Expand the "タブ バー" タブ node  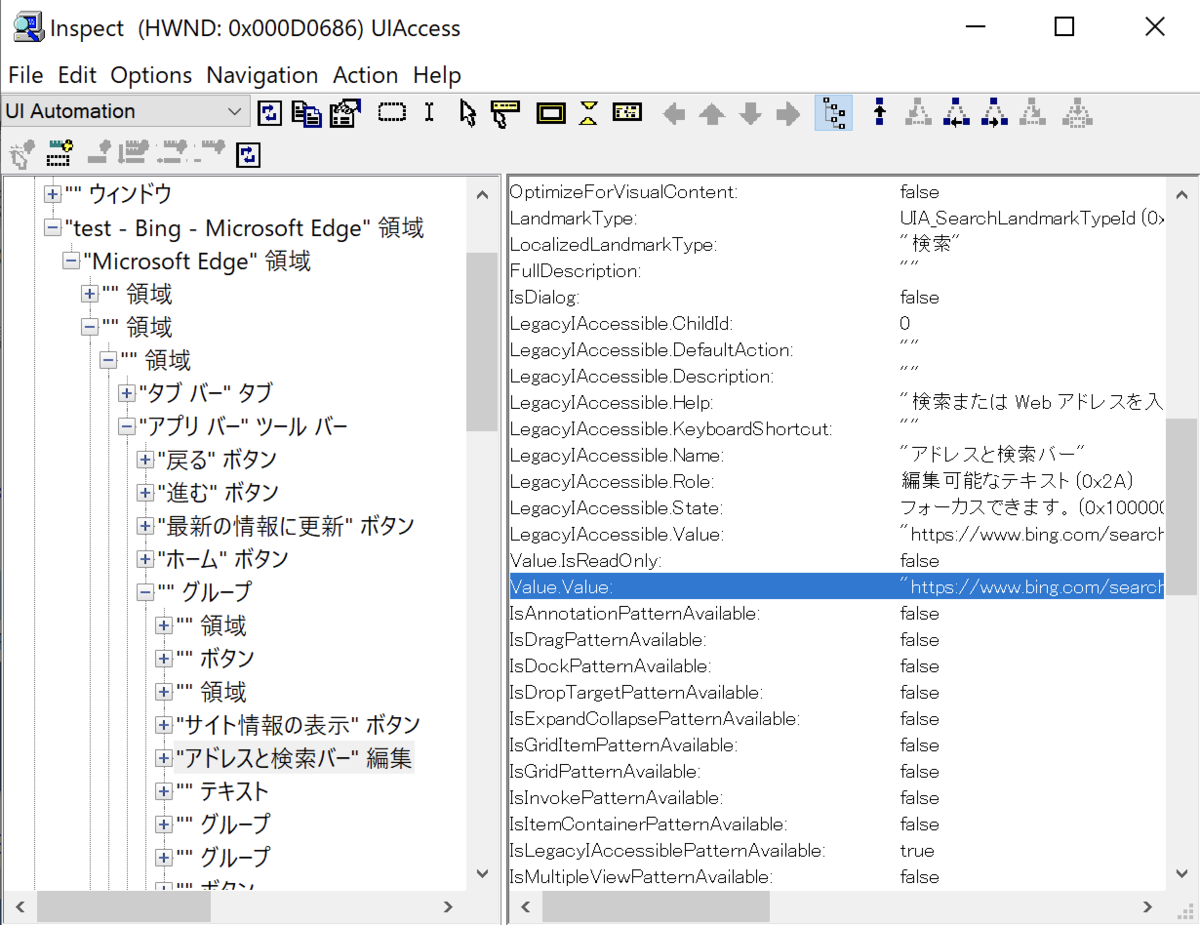pyautogui.click(x=127, y=393)
